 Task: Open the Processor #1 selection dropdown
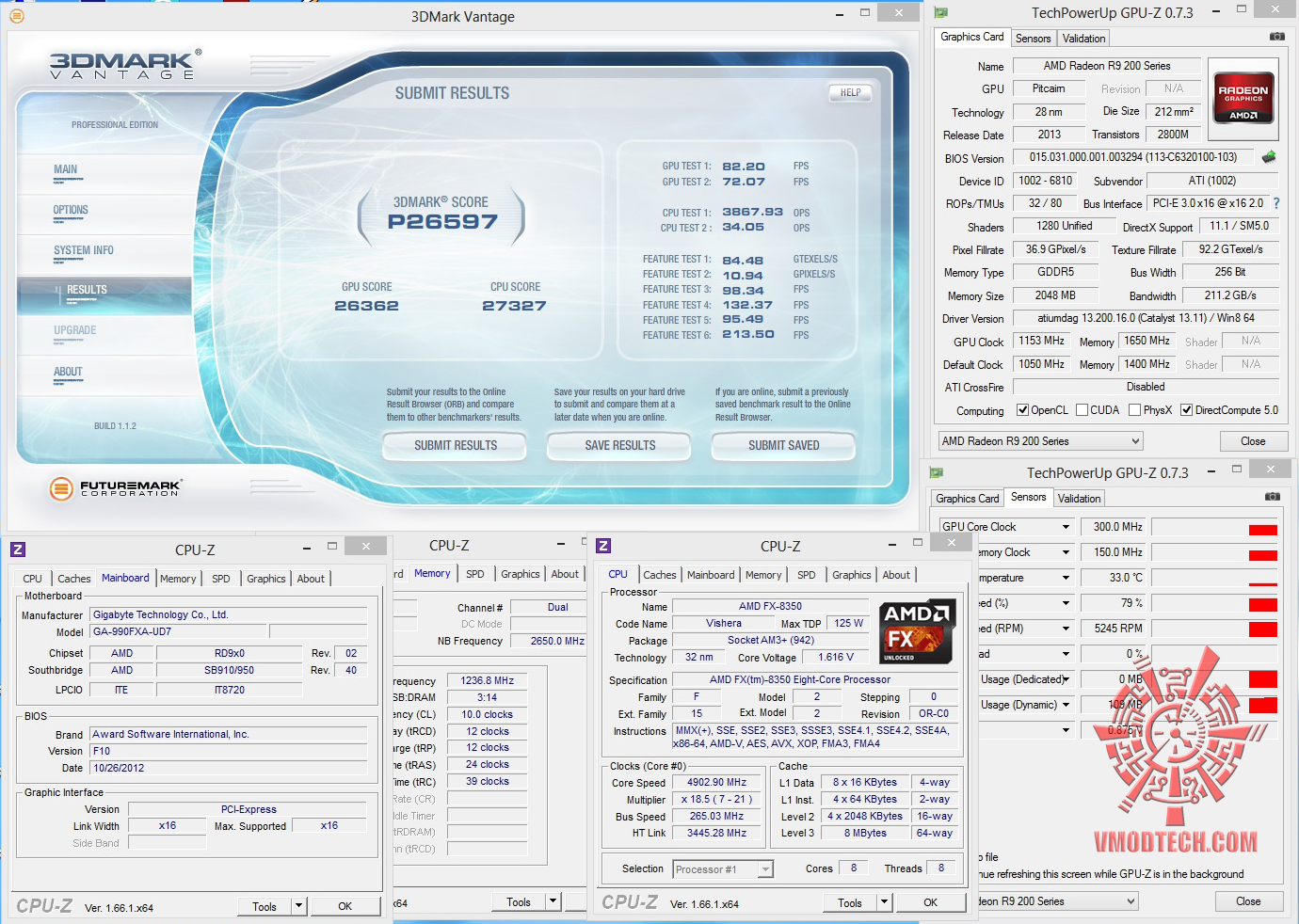tap(723, 869)
